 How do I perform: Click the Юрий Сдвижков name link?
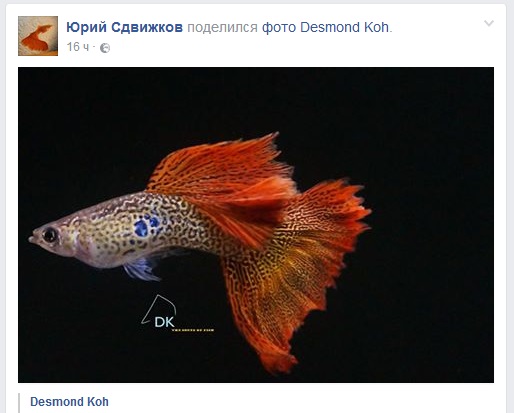124,27
